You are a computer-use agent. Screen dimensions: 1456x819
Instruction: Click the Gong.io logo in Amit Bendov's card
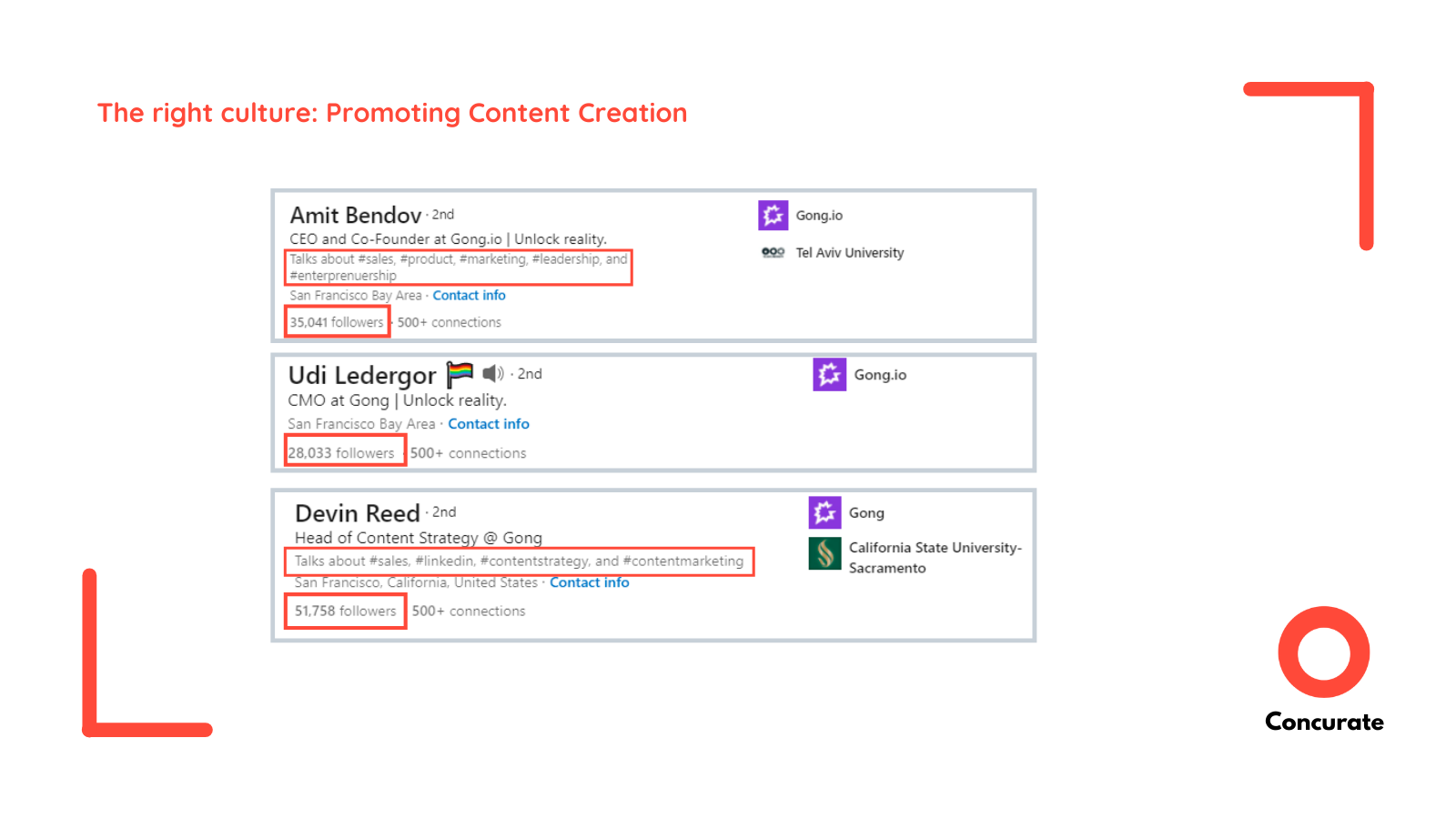(x=773, y=216)
